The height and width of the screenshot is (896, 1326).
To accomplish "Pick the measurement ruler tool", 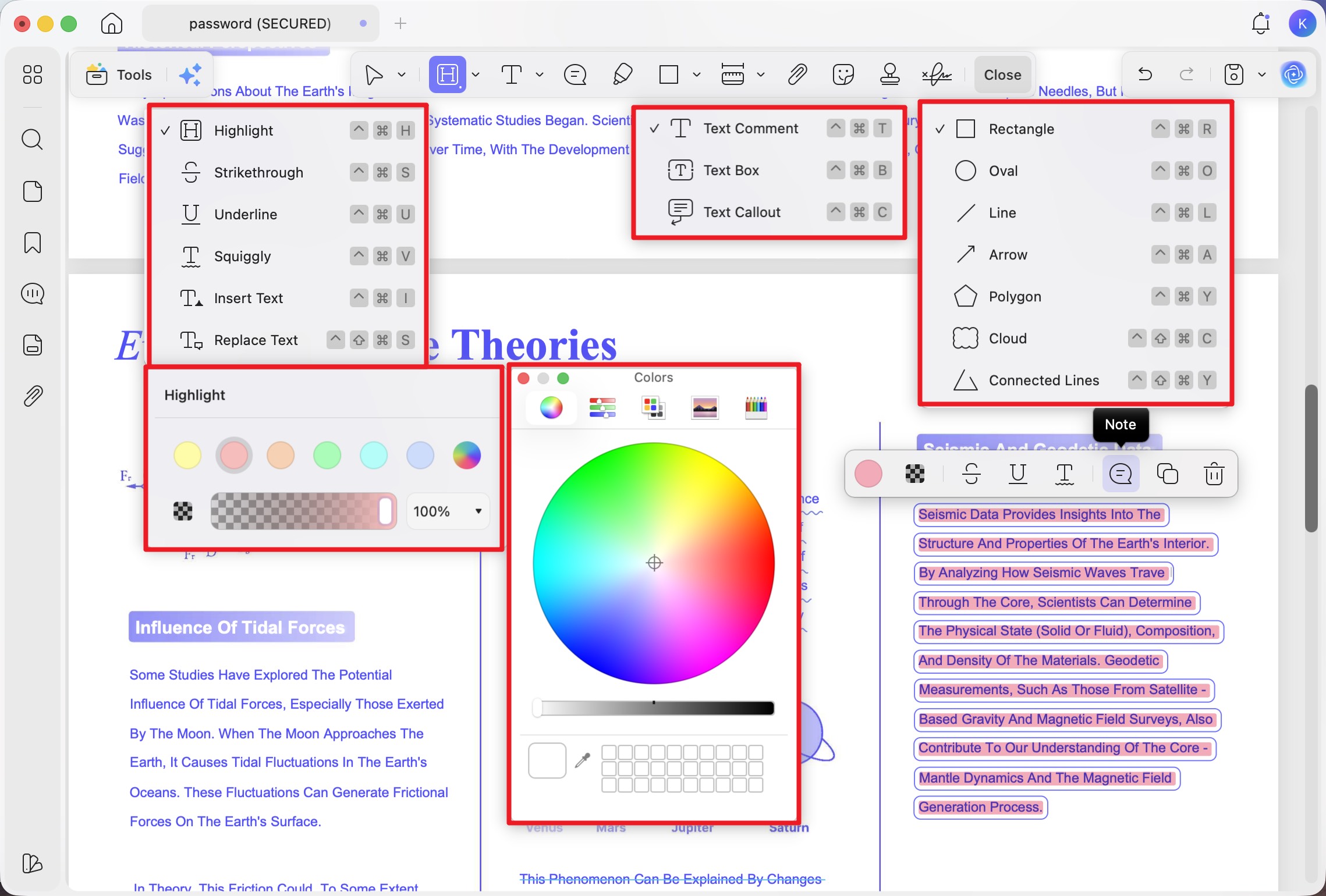I will point(732,74).
